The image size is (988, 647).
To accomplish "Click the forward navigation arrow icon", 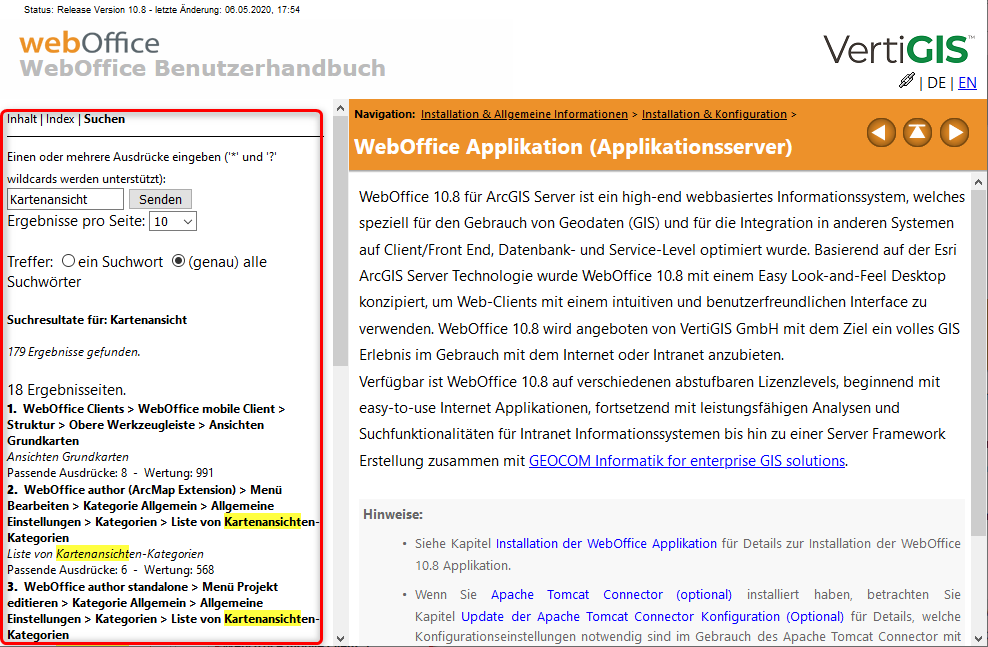I will pos(952,132).
